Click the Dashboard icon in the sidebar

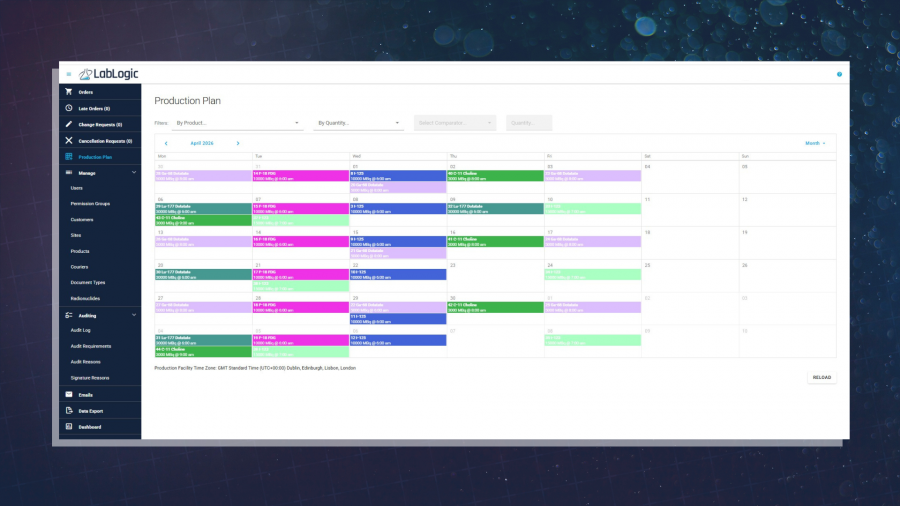click(68, 427)
